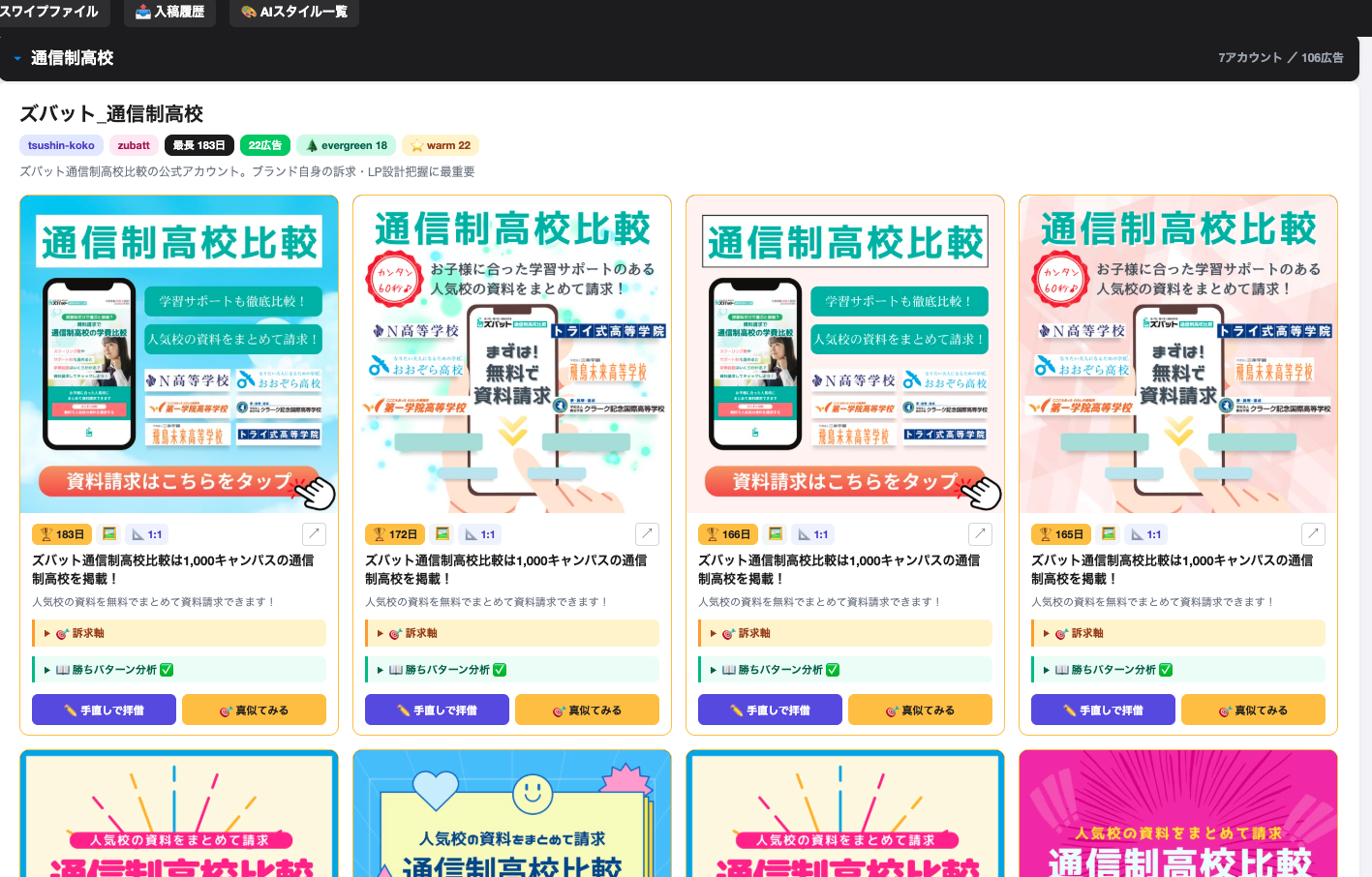Open the 入稿履歴 tab
The image size is (1372, 877).
tap(170, 12)
